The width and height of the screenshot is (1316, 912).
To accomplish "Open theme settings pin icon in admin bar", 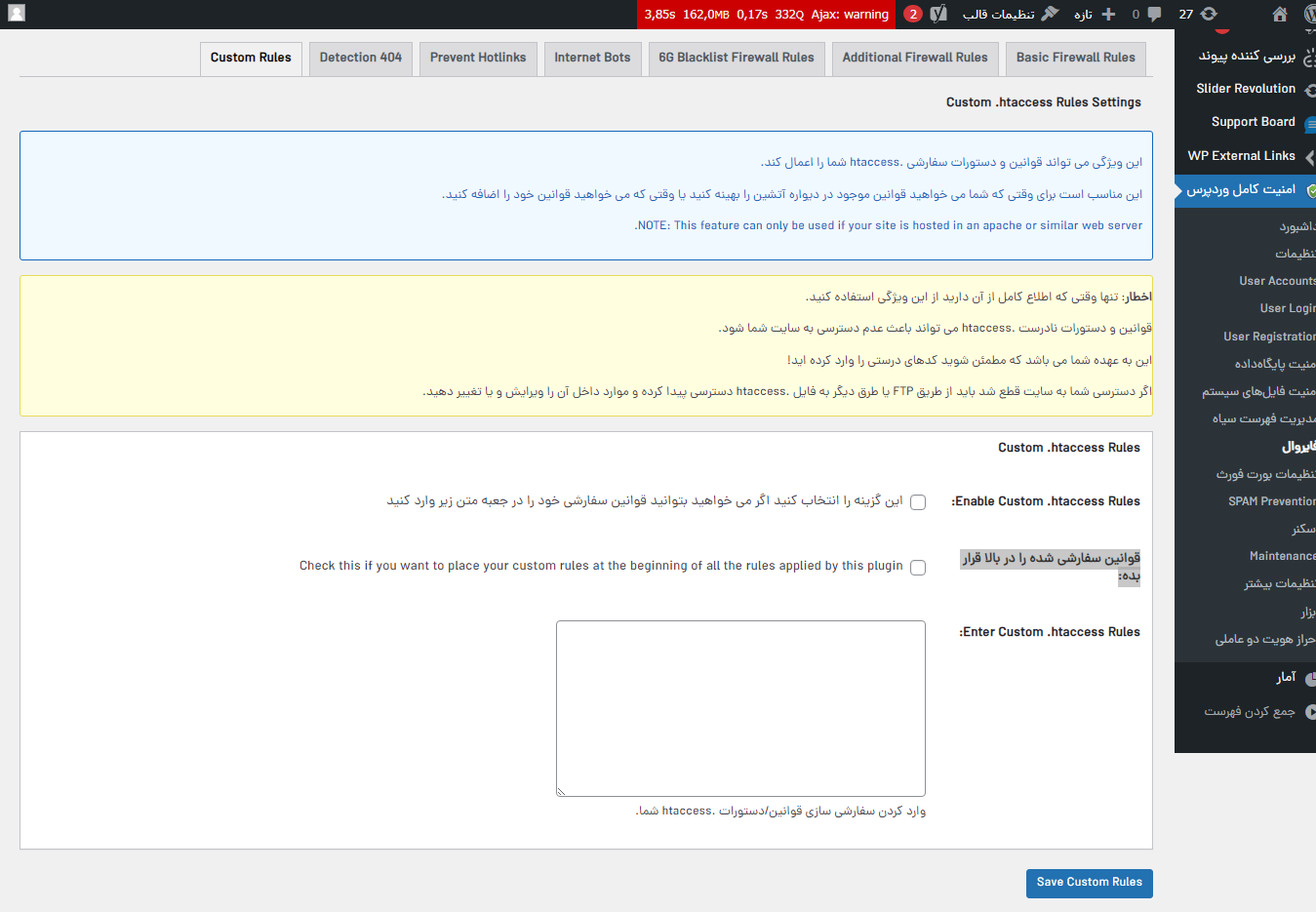I will pos(1050,14).
